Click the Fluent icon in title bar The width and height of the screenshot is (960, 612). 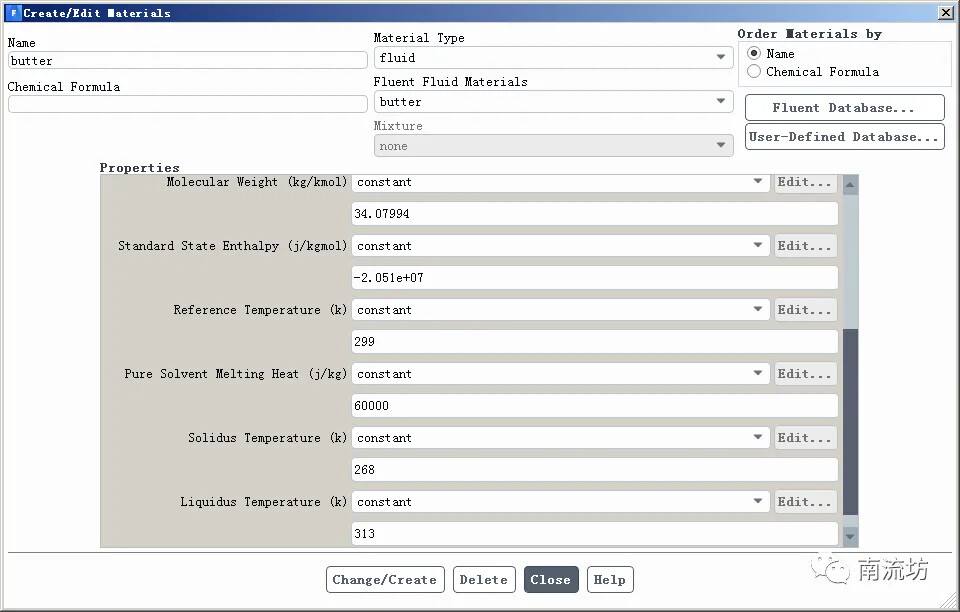click(13, 13)
